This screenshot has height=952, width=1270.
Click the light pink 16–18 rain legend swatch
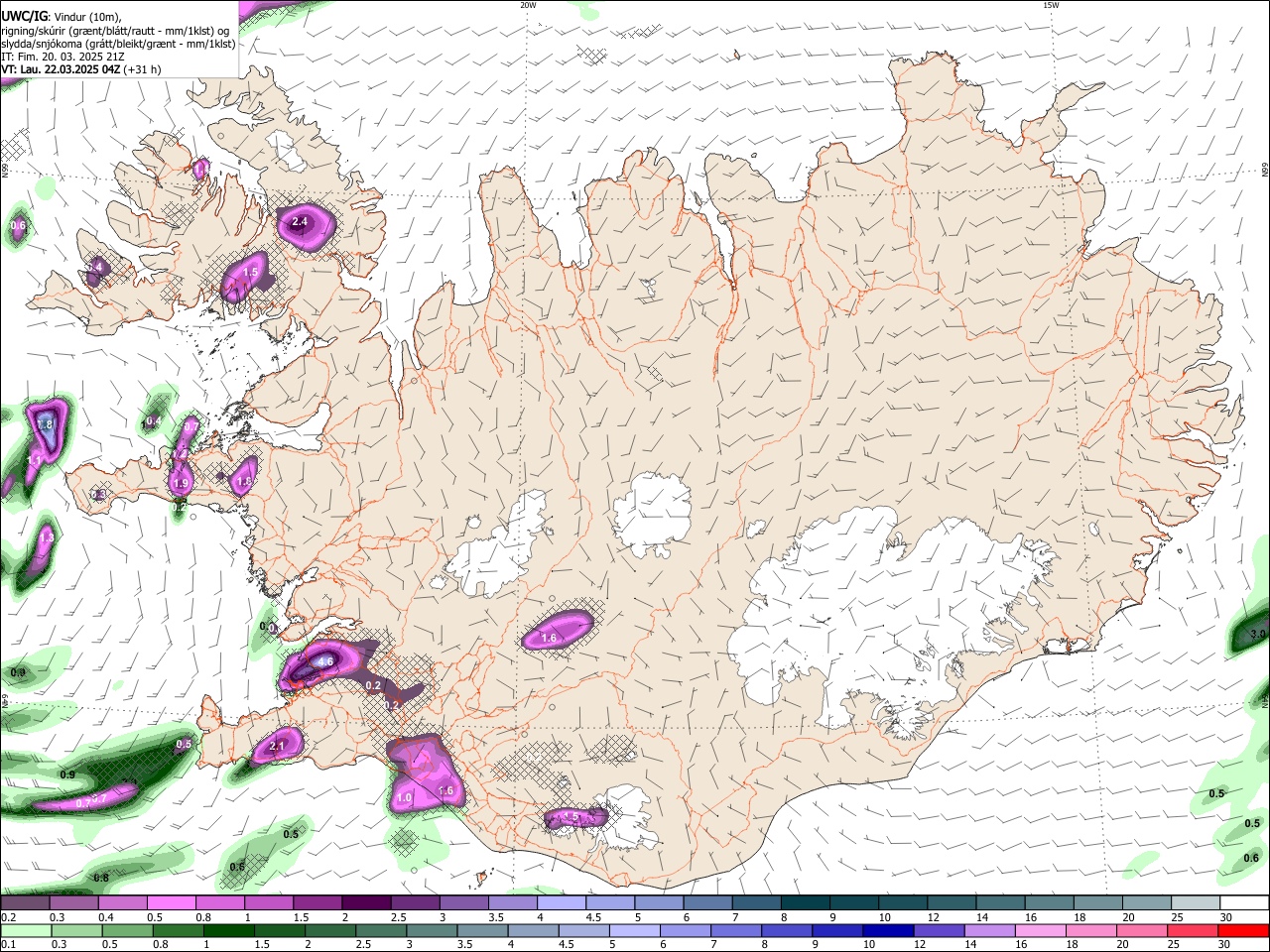click(x=1039, y=930)
